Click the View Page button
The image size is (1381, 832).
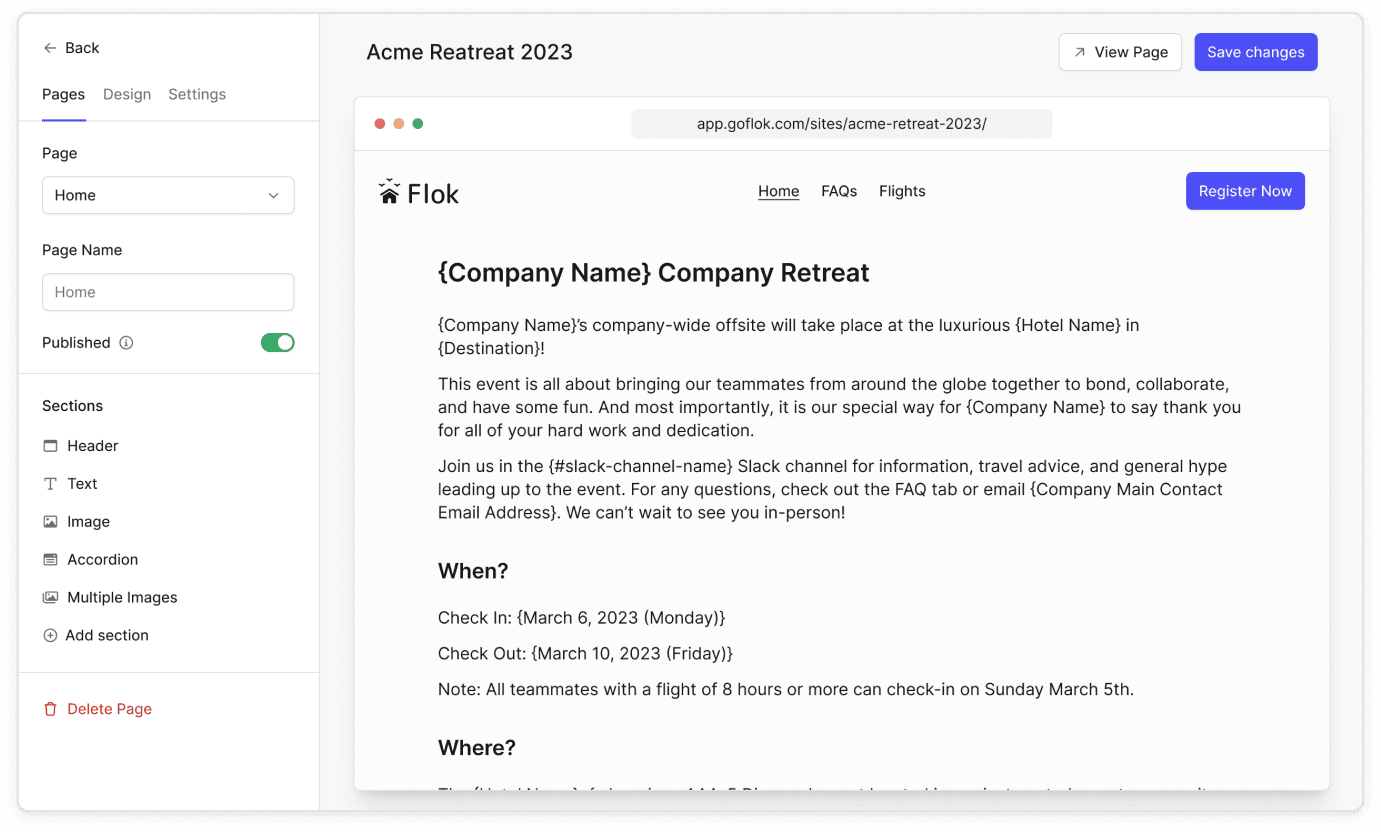1120,52
